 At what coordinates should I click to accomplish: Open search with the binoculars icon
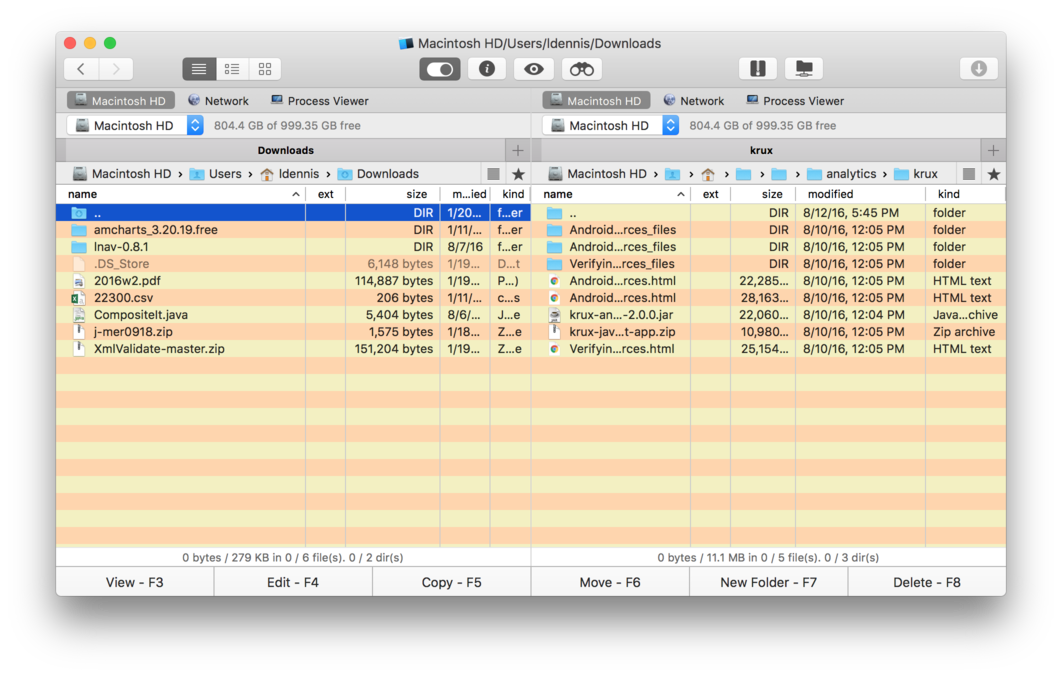click(581, 69)
